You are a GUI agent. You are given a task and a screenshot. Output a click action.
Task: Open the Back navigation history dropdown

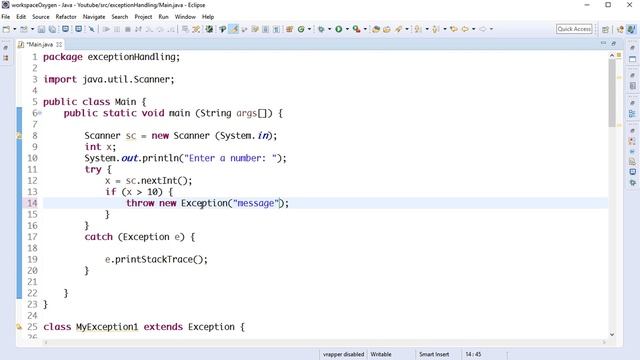pos(473,29)
